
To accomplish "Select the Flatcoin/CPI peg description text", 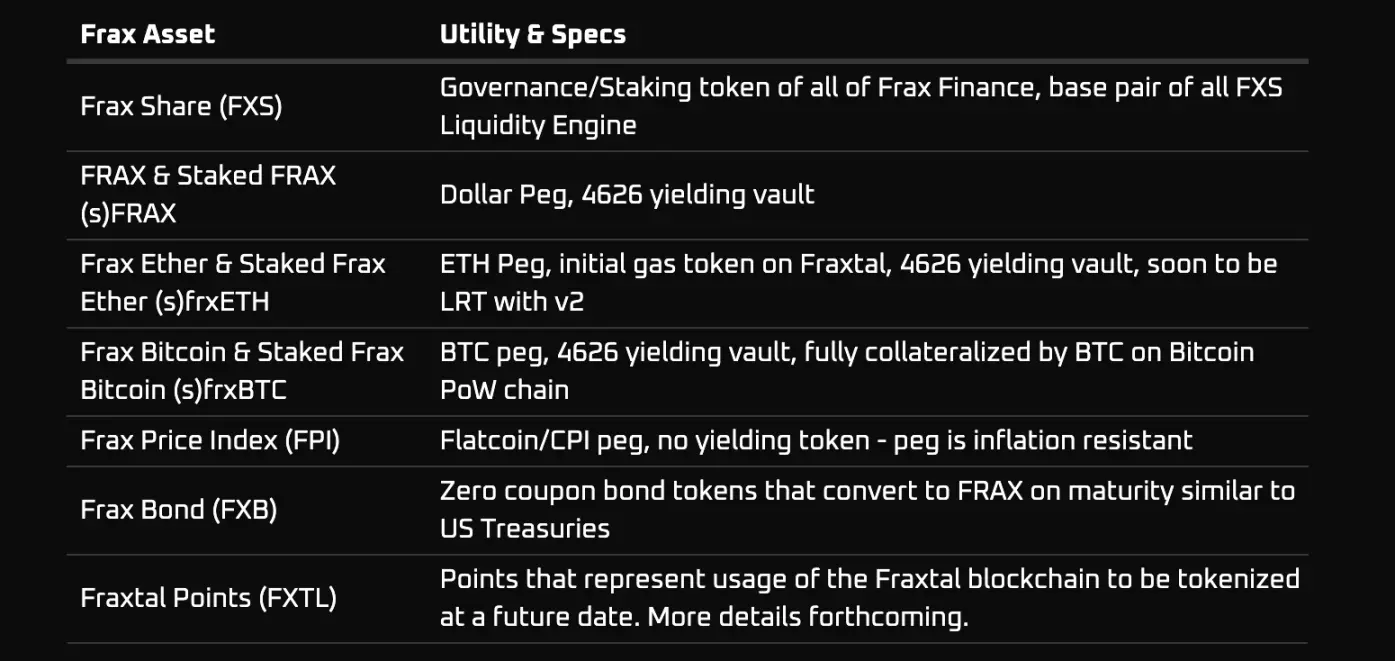I will [816, 440].
